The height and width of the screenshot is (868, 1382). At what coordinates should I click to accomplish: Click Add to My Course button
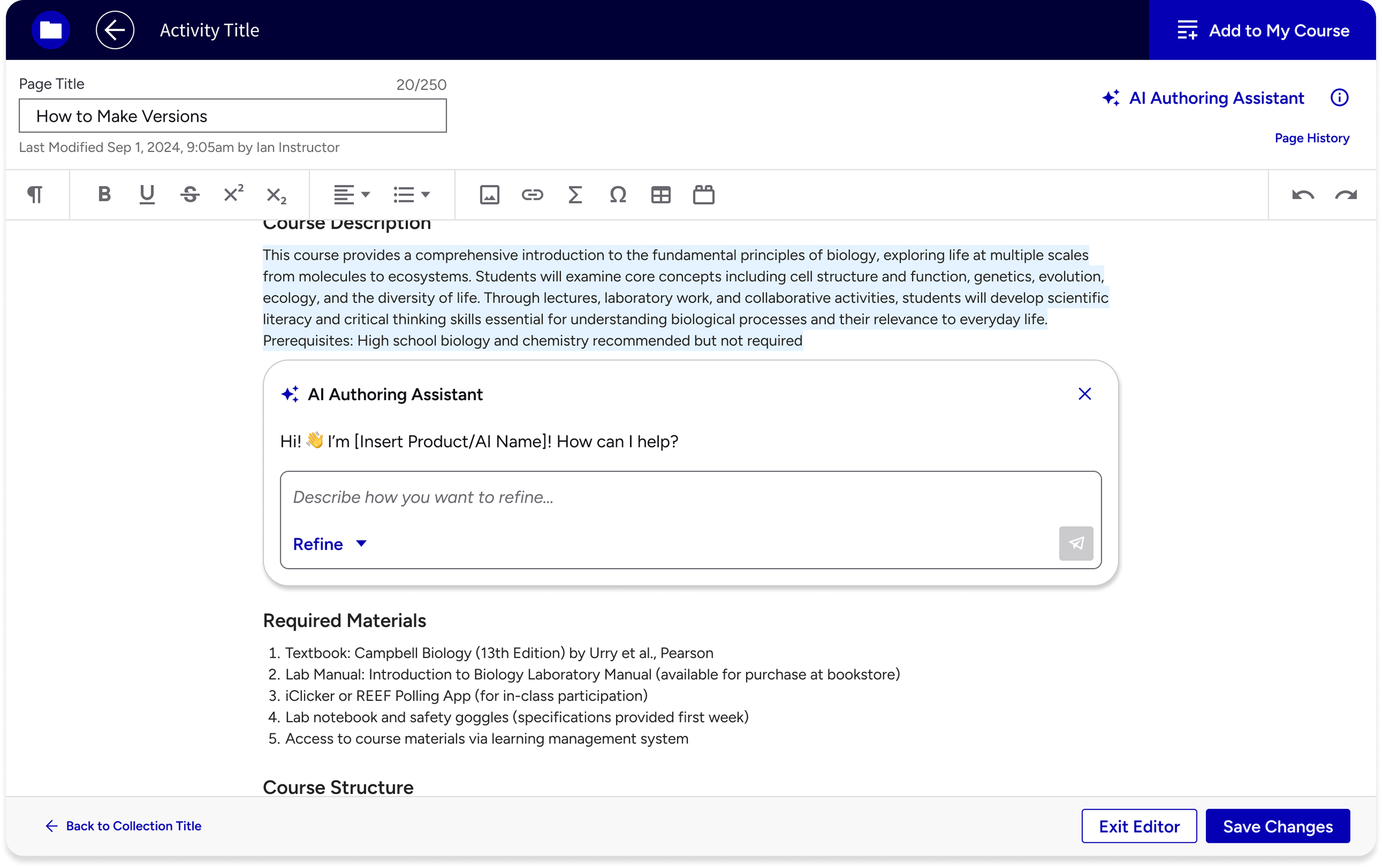click(1263, 30)
